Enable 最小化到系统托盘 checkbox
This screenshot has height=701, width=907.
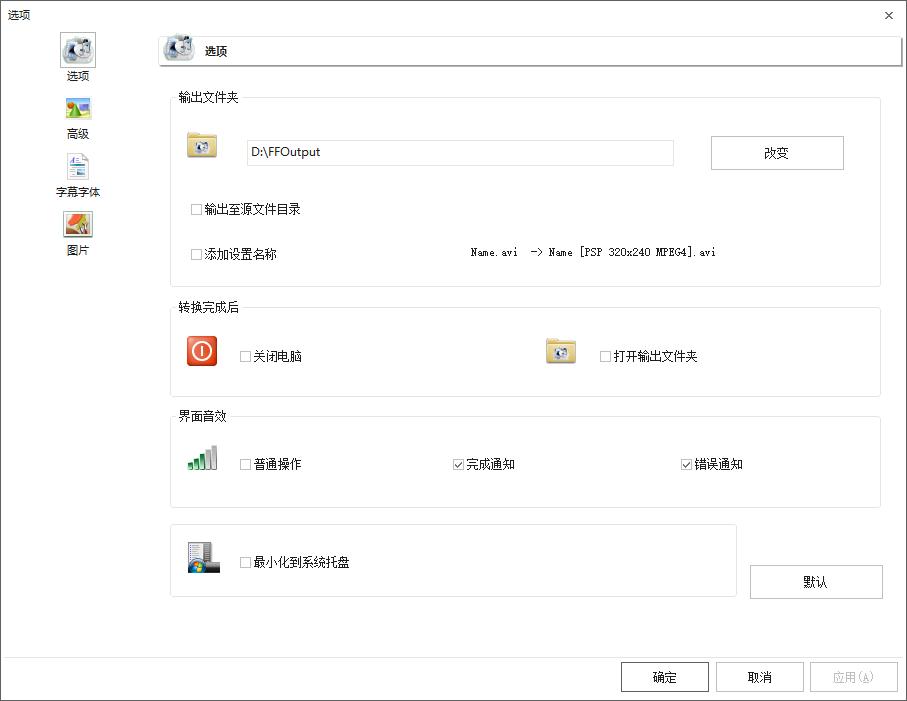tap(245, 562)
